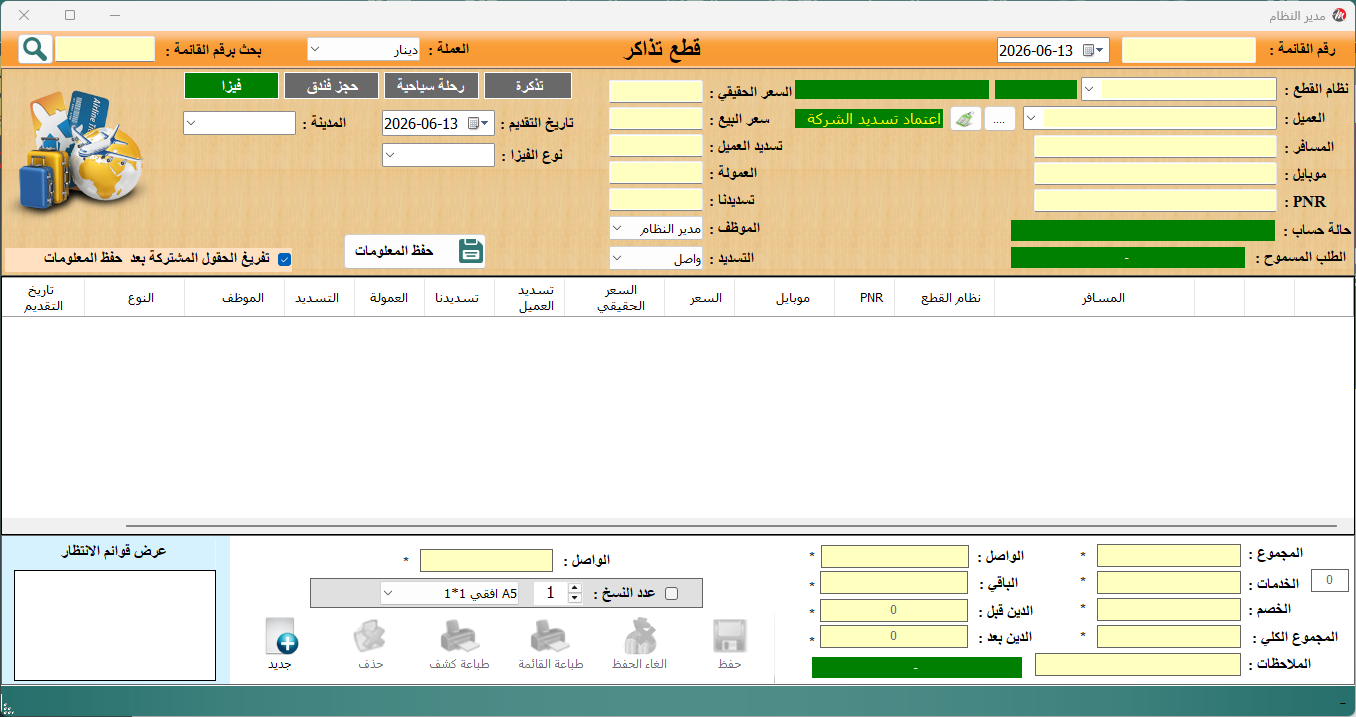This screenshot has height=717, width=1356.
Task: Select the فيزا tab
Action: point(231,85)
